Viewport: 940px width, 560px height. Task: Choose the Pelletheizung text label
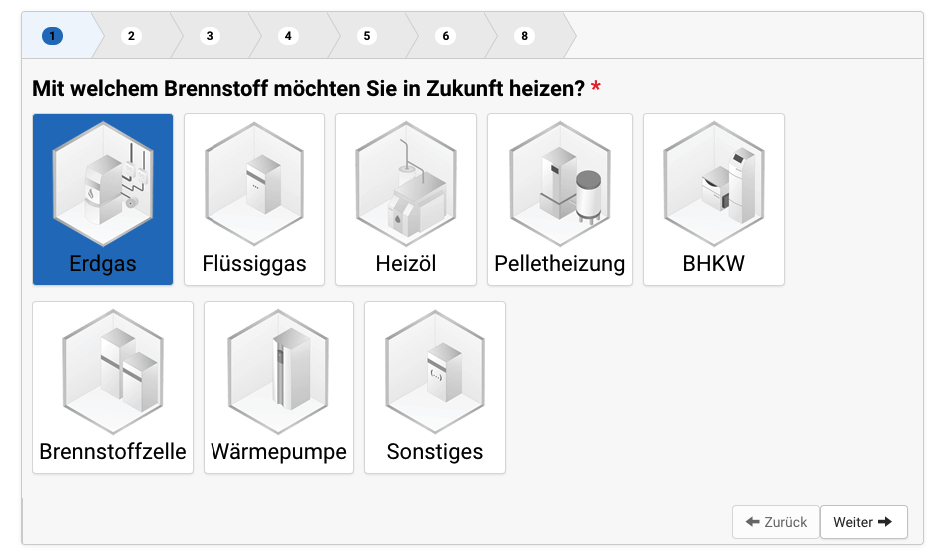[559, 264]
